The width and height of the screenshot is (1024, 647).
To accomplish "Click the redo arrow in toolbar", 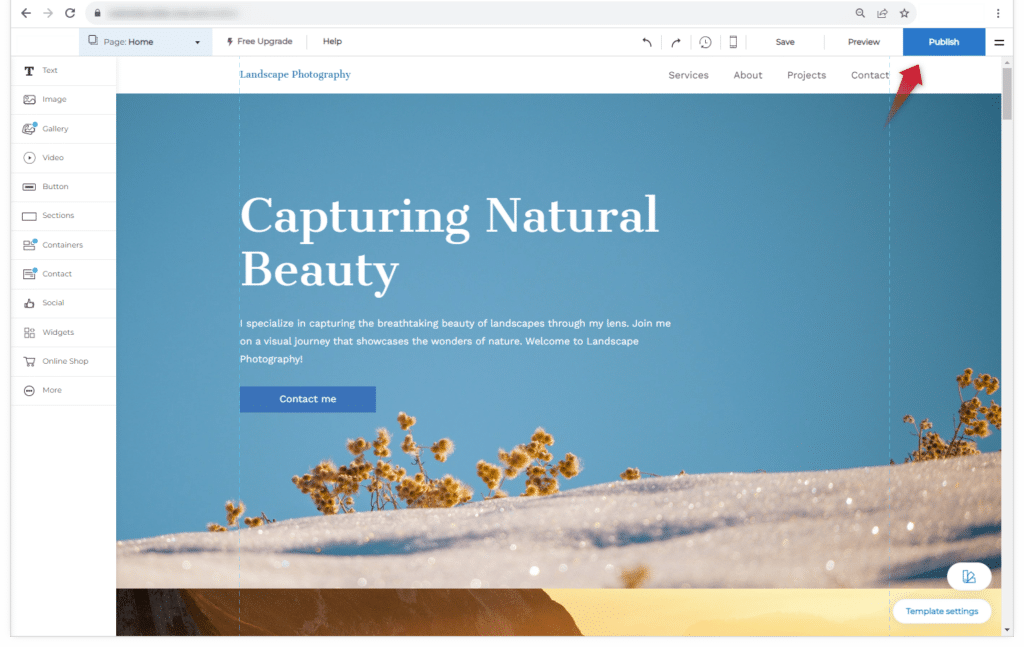I will [x=676, y=42].
